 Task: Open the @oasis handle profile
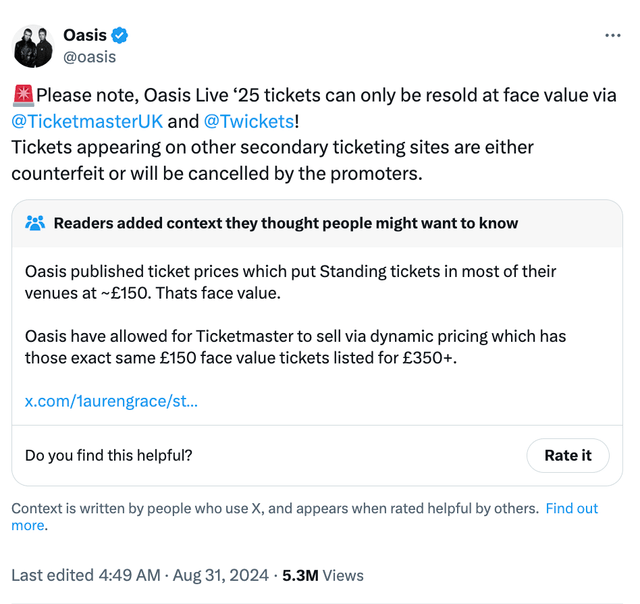[90, 57]
